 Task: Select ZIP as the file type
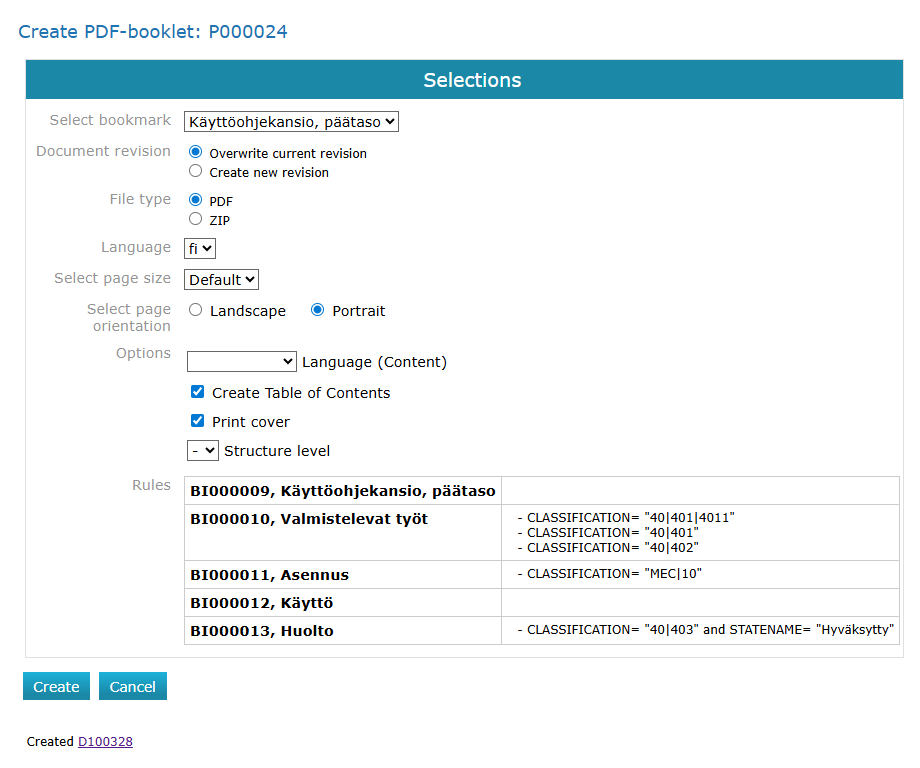(x=196, y=218)
